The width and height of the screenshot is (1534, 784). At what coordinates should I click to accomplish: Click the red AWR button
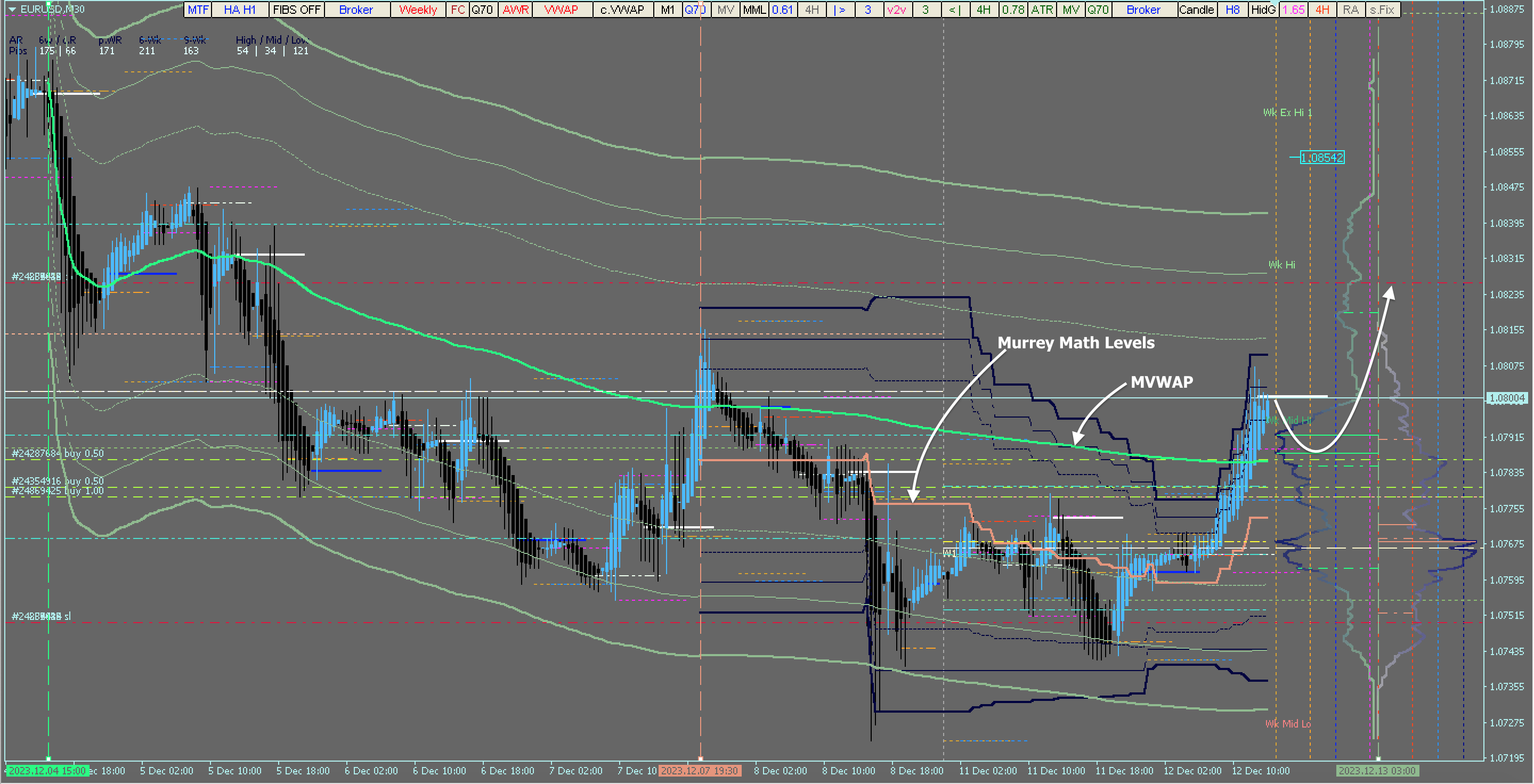[515, 10]
